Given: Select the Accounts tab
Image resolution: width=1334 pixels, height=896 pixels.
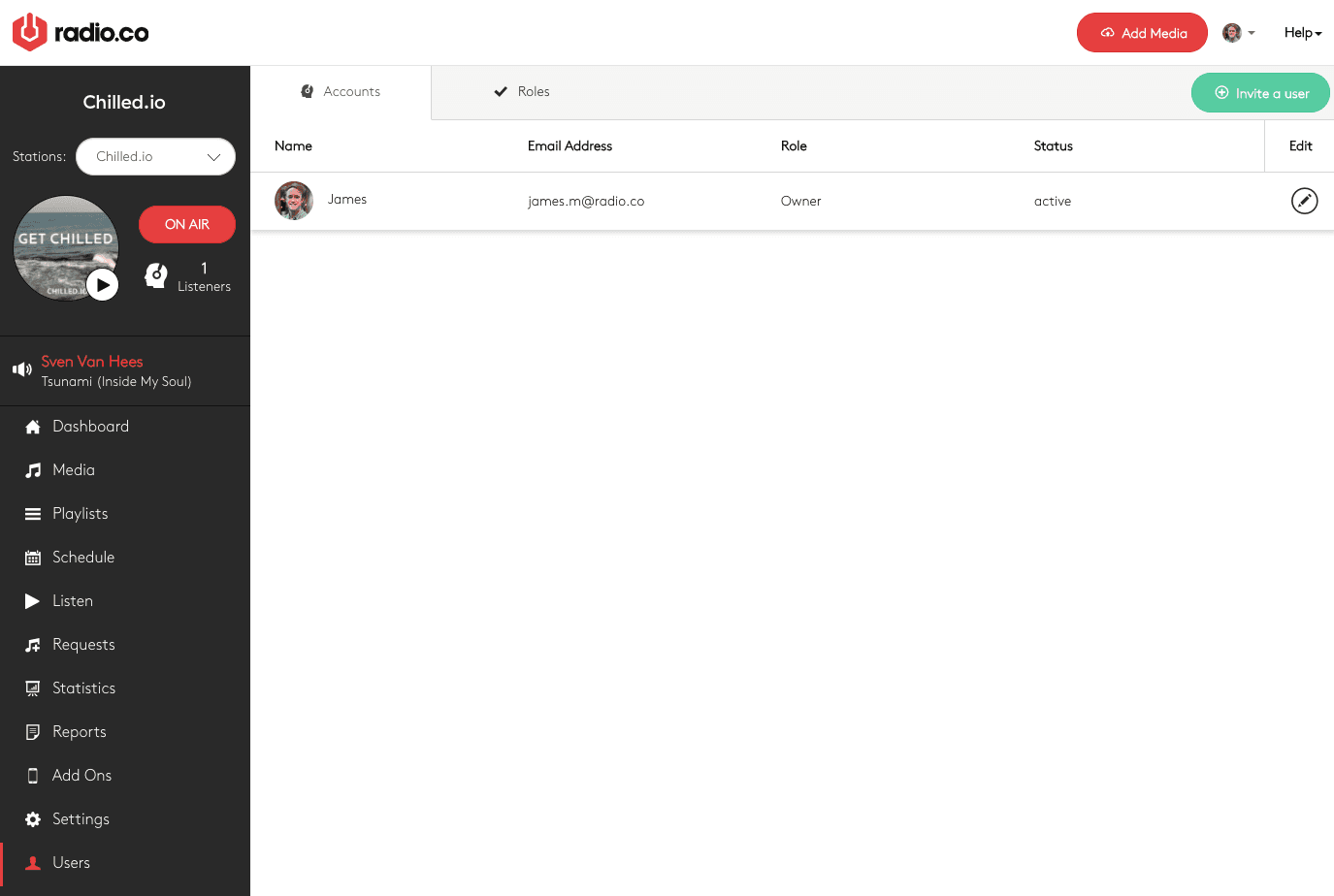Looking at the screenshot, I should point(341,91).
